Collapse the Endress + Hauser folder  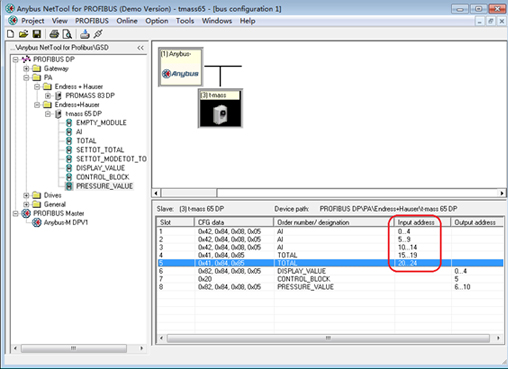coord(37,87)
